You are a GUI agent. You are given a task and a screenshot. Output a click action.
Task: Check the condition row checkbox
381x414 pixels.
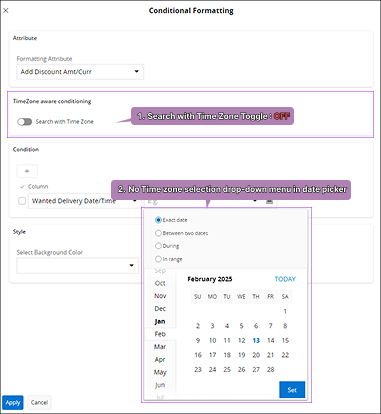click(22, 201)
